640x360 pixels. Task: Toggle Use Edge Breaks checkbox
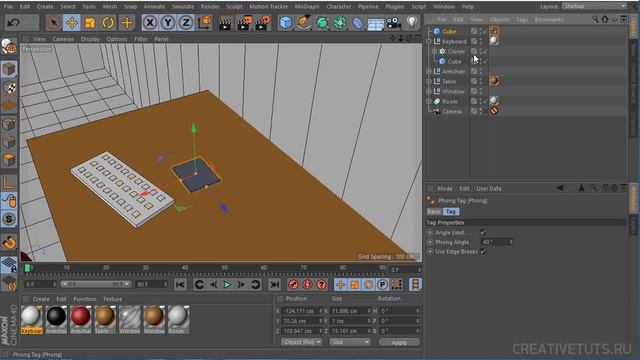tap(483, 251)
